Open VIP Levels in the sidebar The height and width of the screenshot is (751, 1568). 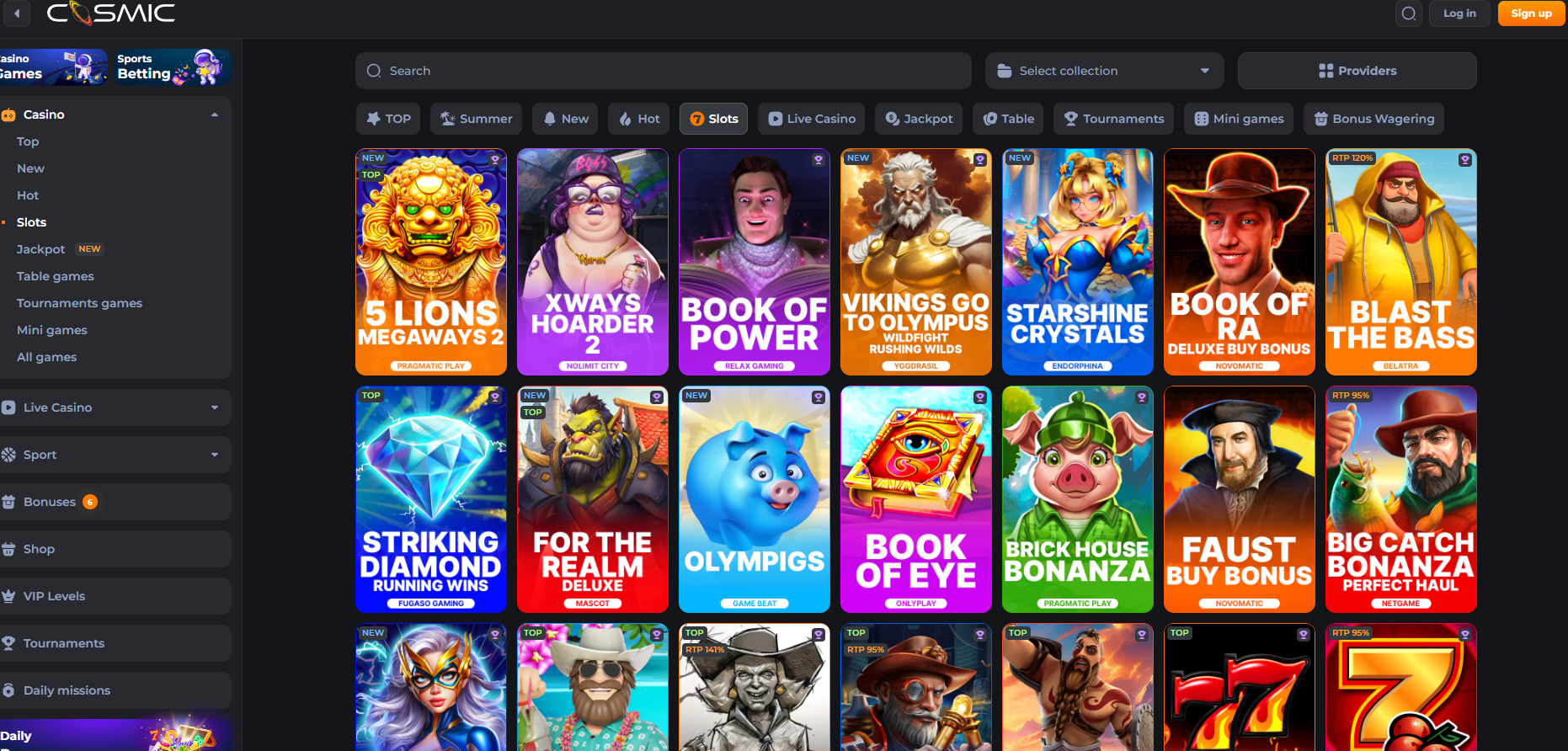click(x=115, y=596)
